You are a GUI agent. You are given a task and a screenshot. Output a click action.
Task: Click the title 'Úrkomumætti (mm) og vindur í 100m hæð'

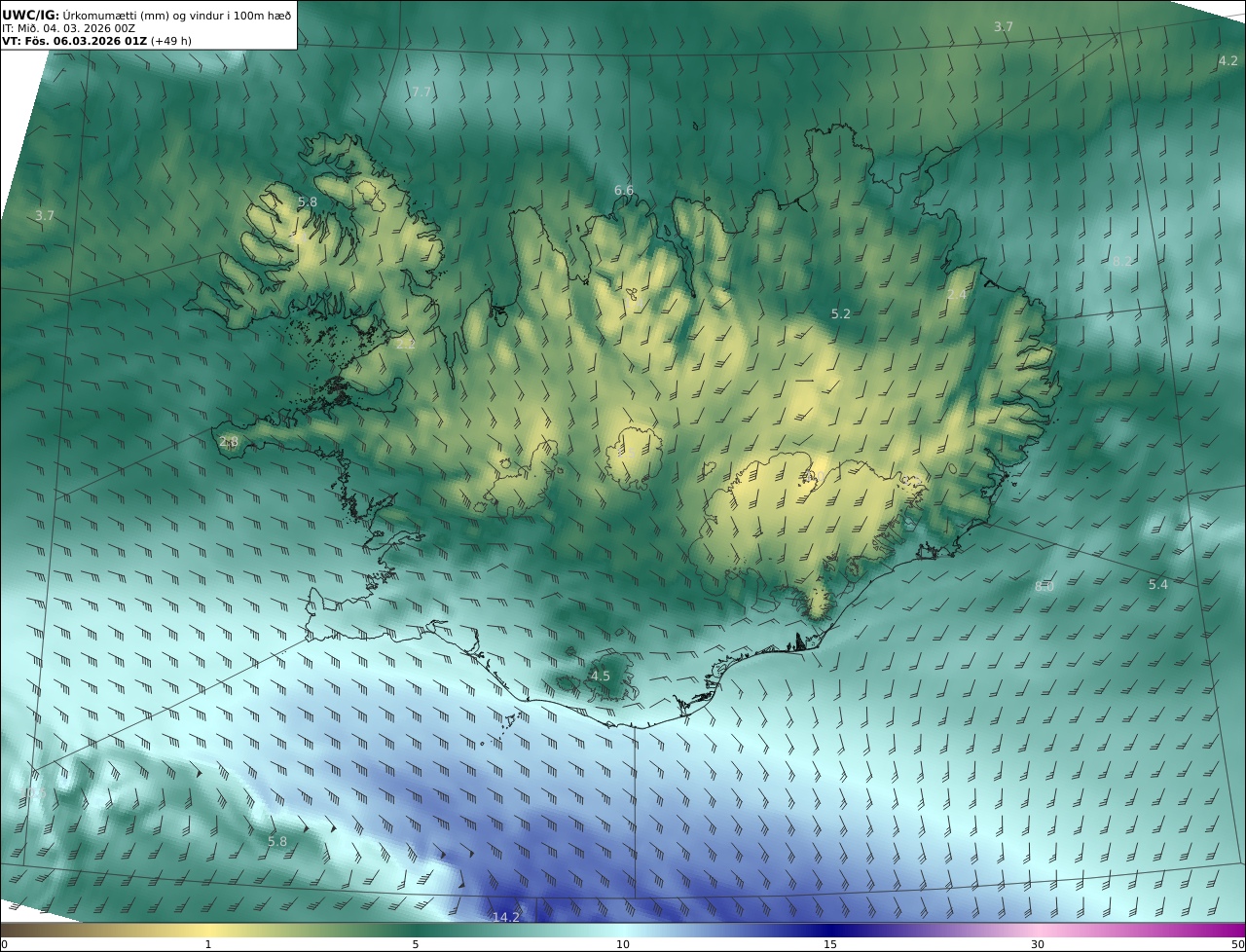177,15
